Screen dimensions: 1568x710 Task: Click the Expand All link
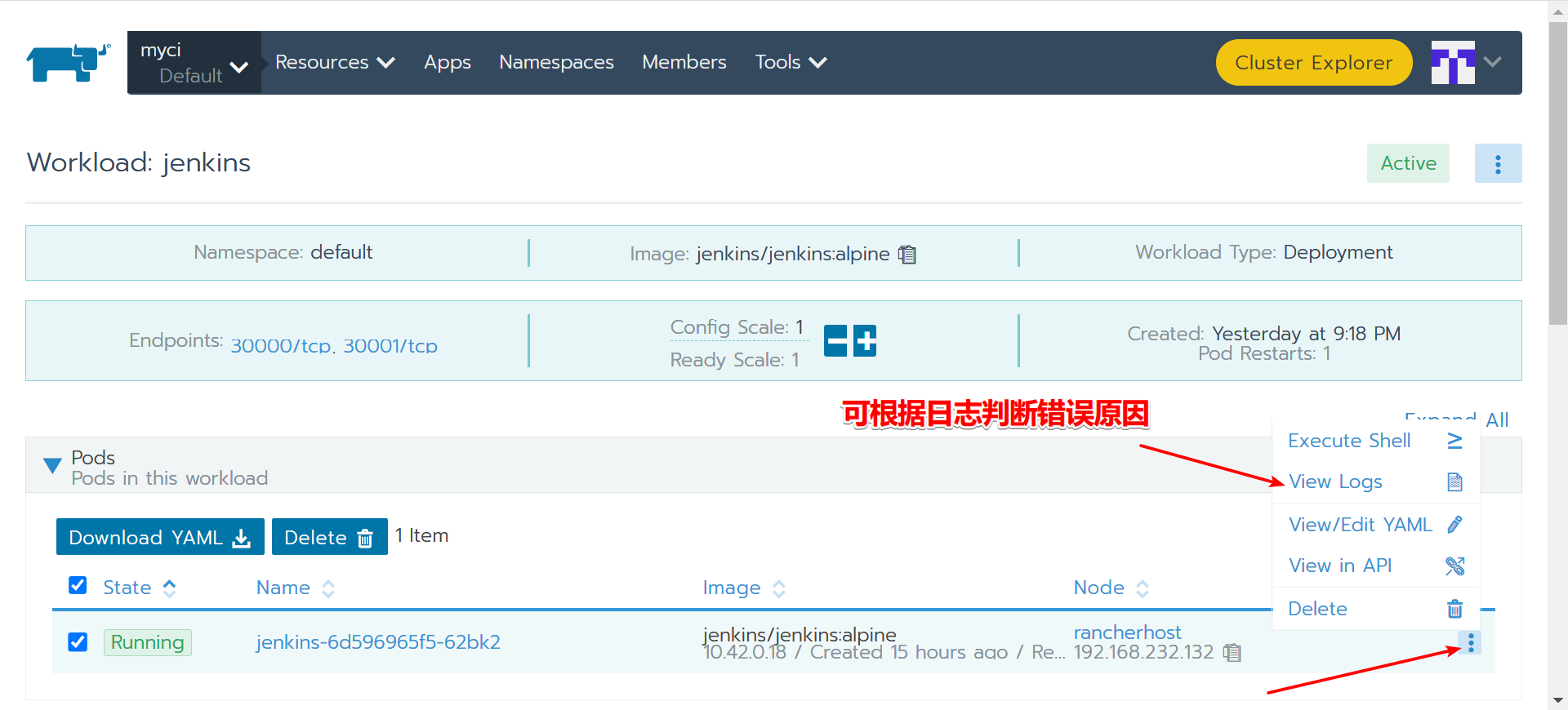click(x=1457, y=419)
